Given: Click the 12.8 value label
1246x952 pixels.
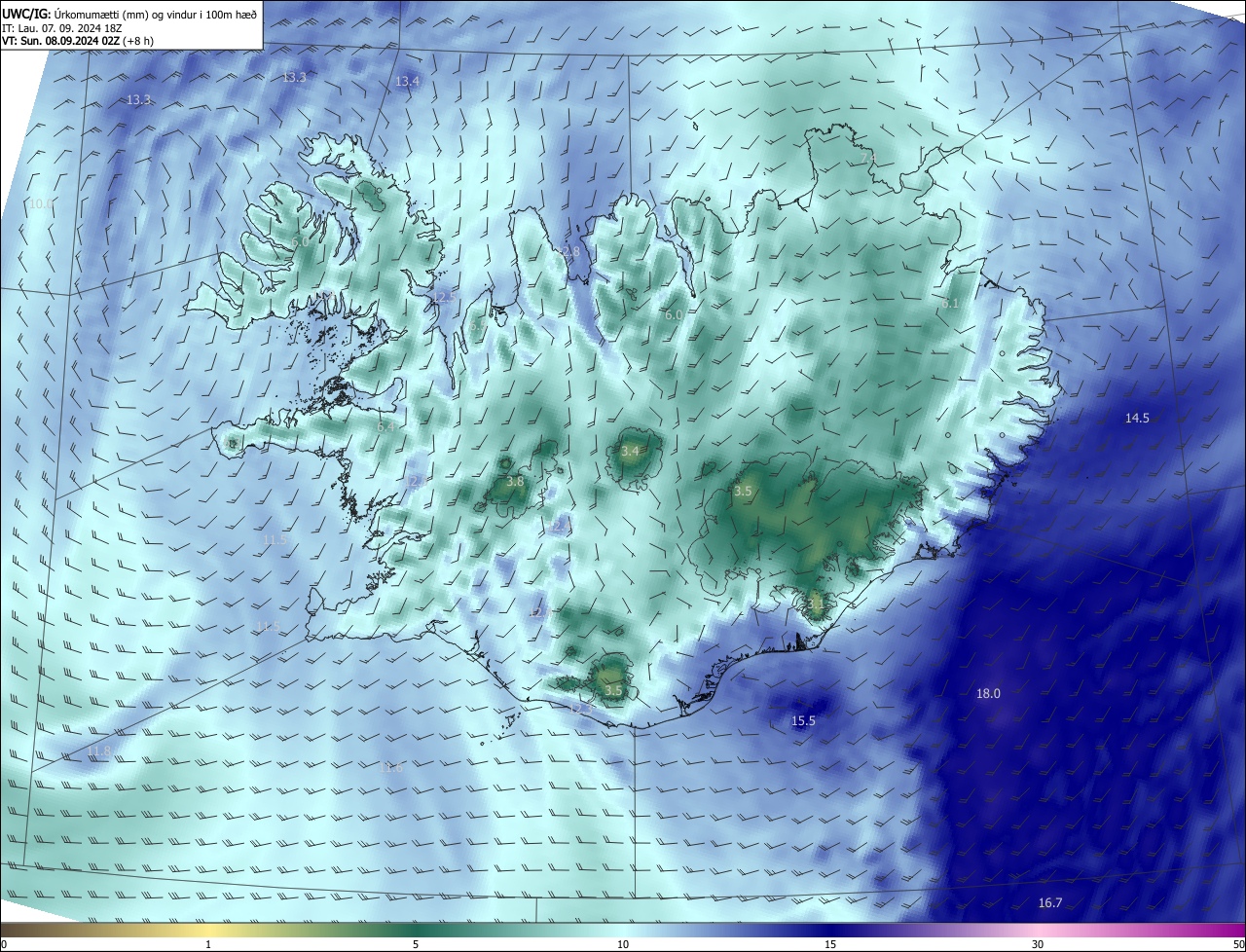Looking at the screenshot, I should 568,251.
